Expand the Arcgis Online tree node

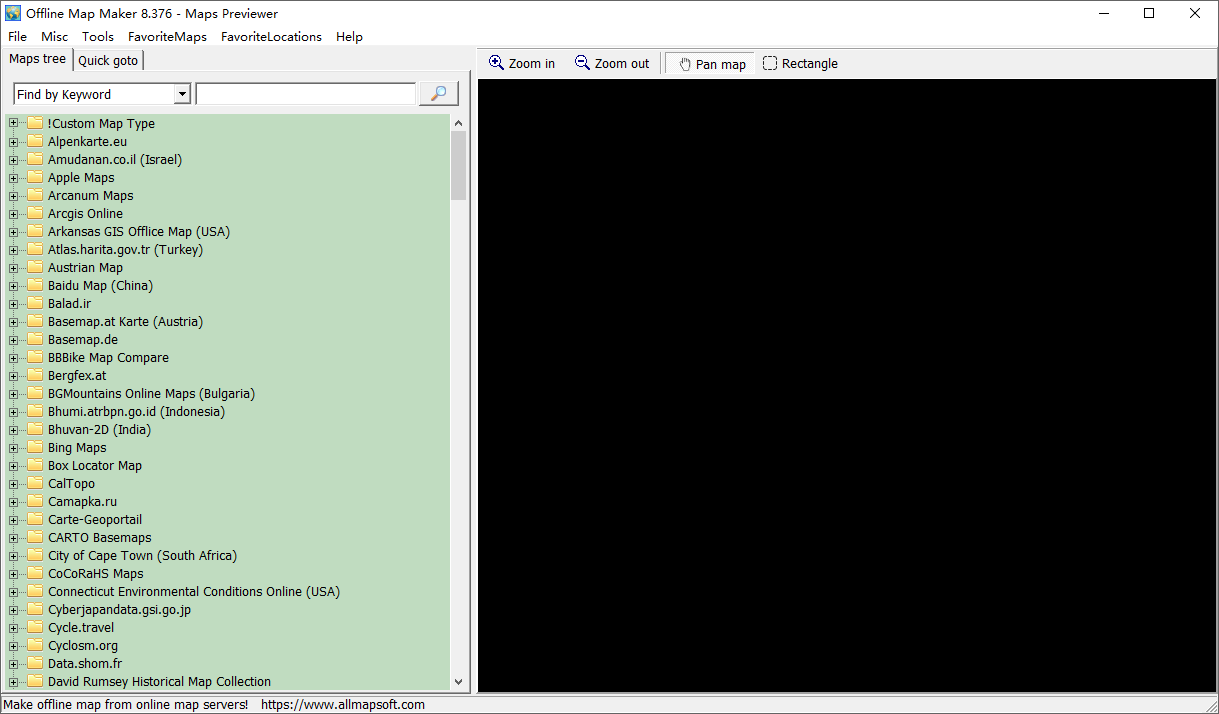(x=13, y=214)
